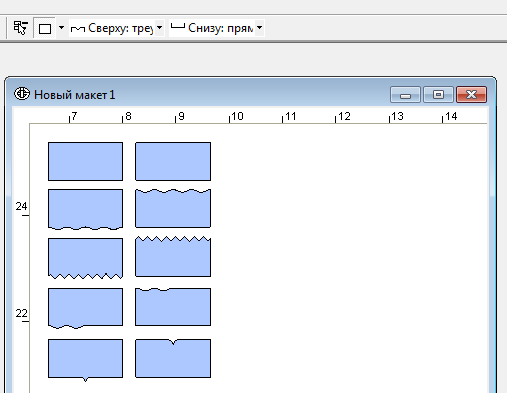Select rectangle with partial wave on bottom

pos(85,308)
